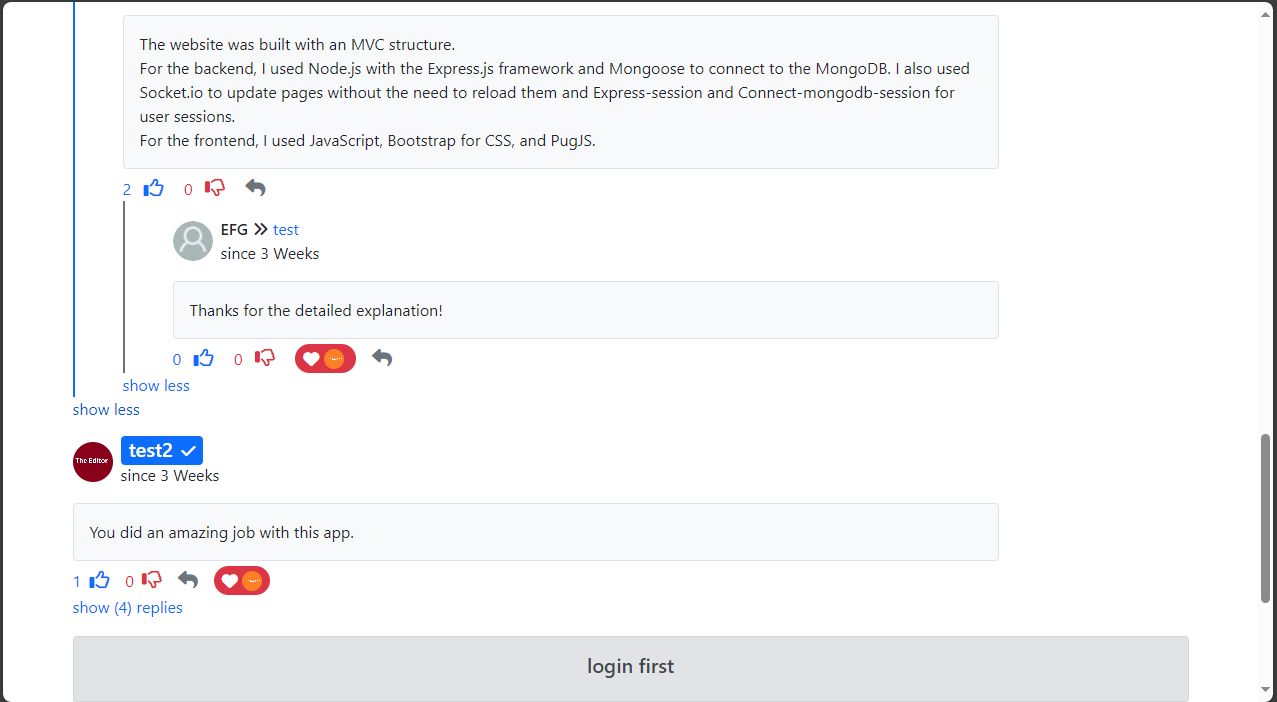Thumbs up EFG's thank-you reply
This screenshot has height=702, width=1277.
click(x=203, y=358)
